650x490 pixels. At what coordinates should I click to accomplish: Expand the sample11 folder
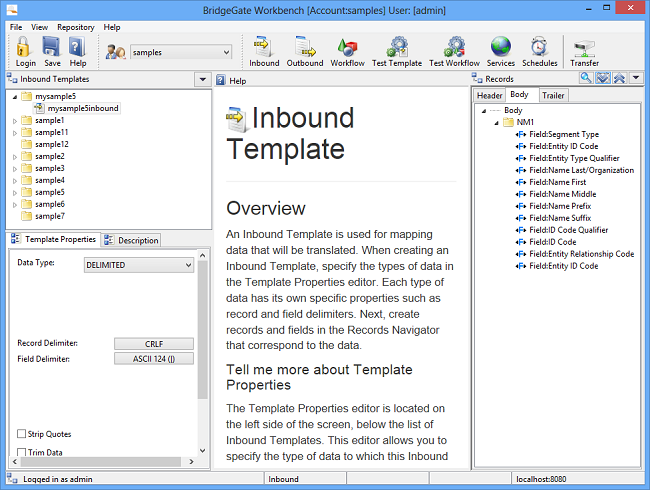(x=15, y=133)
